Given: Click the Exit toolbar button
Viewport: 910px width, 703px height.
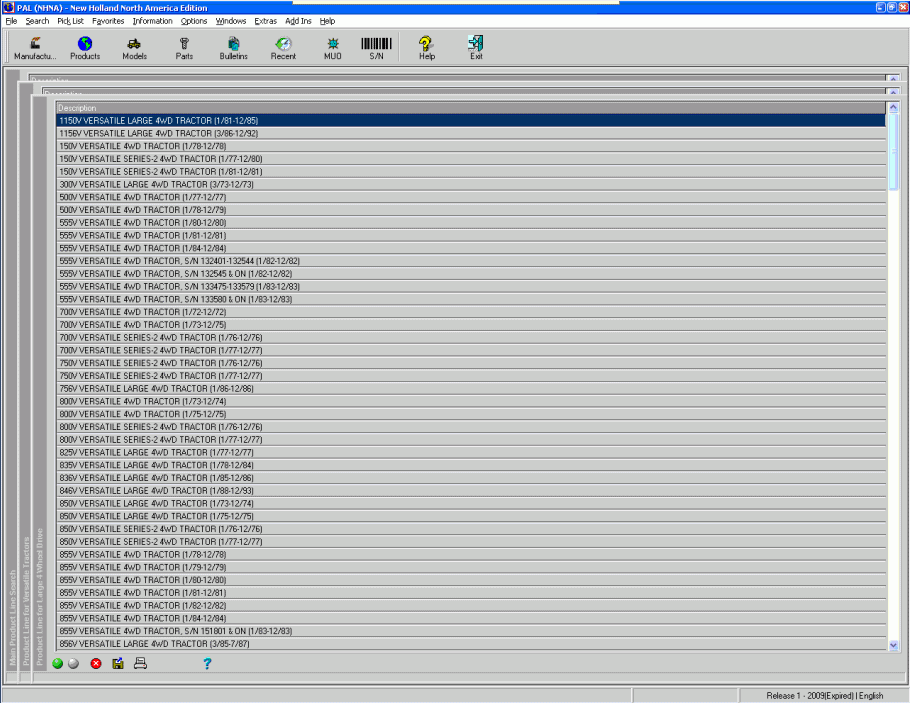Looking at the screenshot, I should (476, 47).
